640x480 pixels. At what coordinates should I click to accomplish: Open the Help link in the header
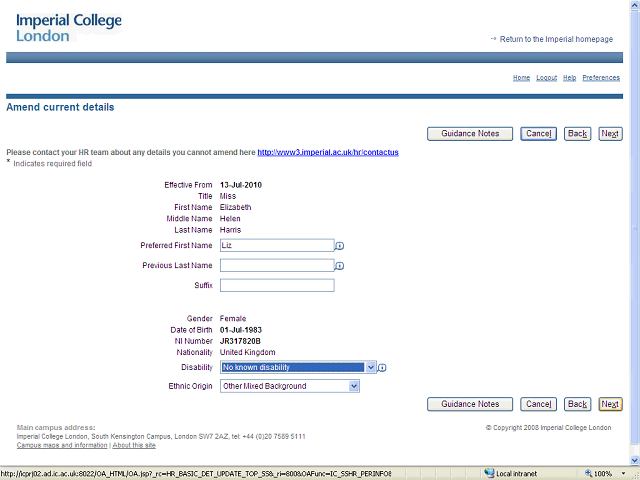coord(569,77)
